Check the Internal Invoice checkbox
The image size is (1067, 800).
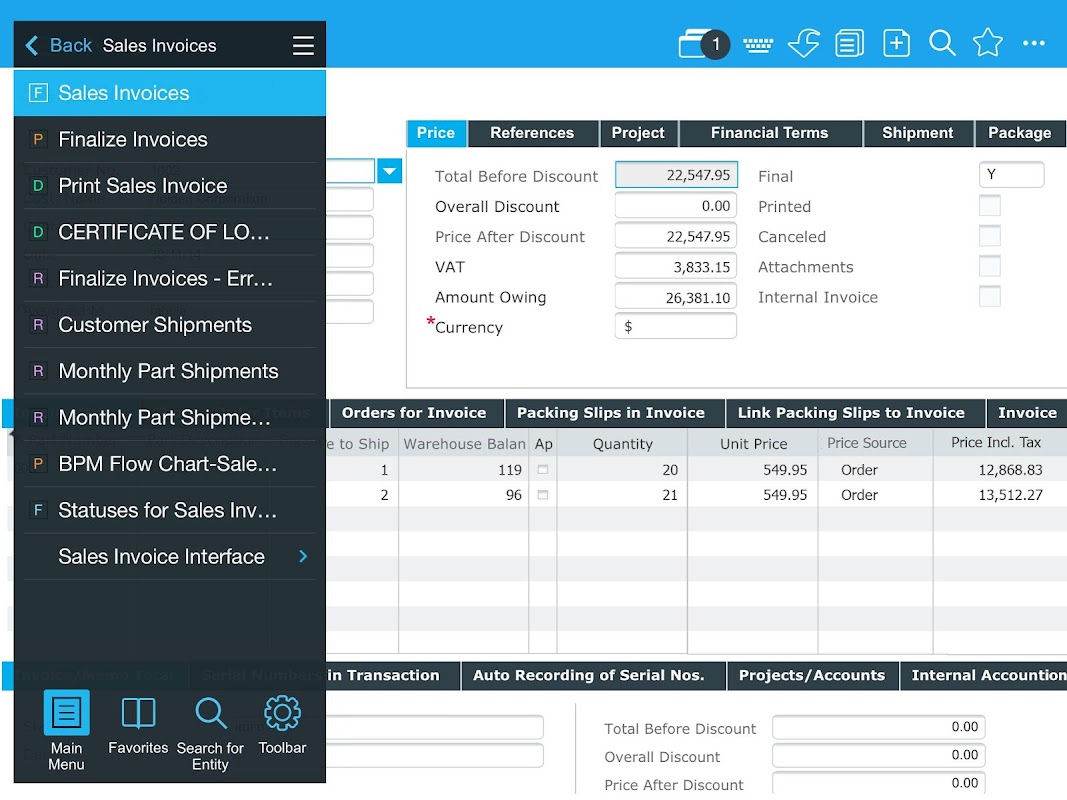(x=989, y=297)
